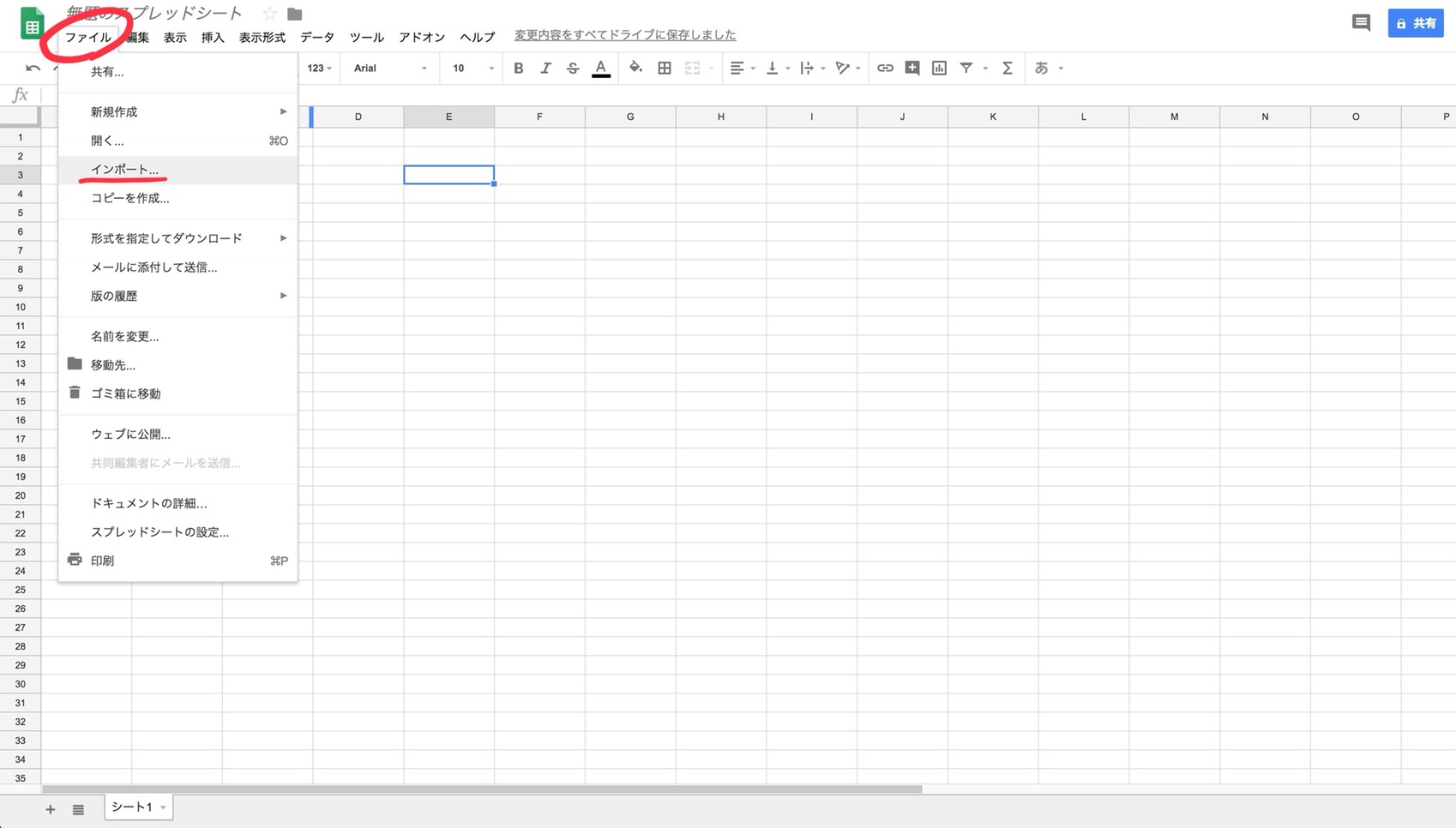Add a new sheet with plus icon
The width and height of the screenshot is (1456, 828).
(x=50, y=809)
